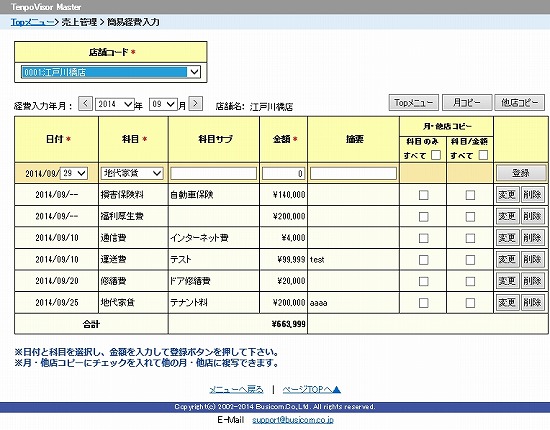Select the ¥4,000 amount cell
Viewport: 550px width, 430px height.
coord(283,238)
